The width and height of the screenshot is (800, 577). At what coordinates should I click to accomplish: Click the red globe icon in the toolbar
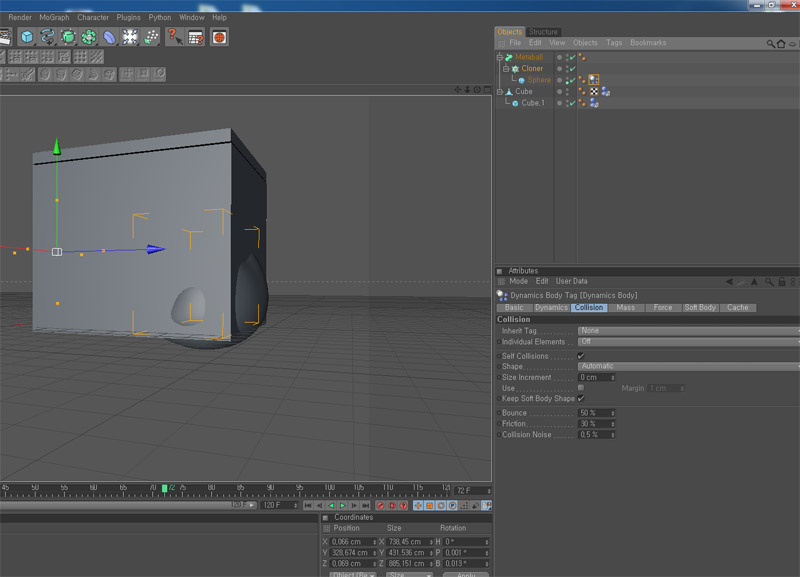[x=219, y=37]
